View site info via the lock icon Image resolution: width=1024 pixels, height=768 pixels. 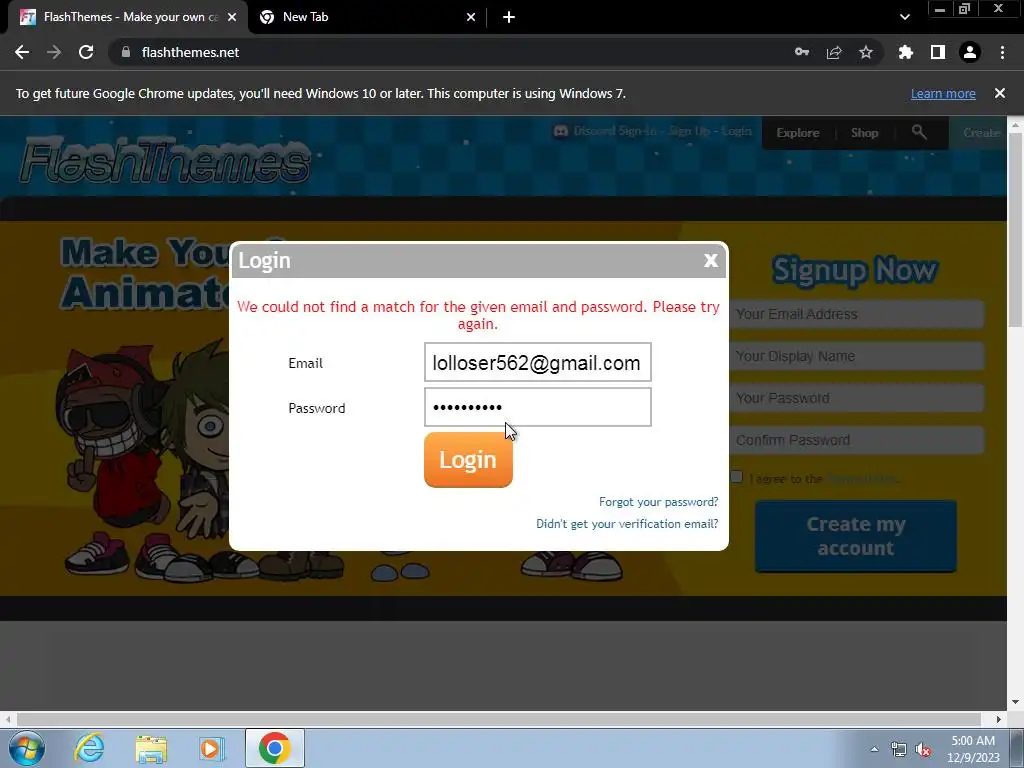coord(126,52)
